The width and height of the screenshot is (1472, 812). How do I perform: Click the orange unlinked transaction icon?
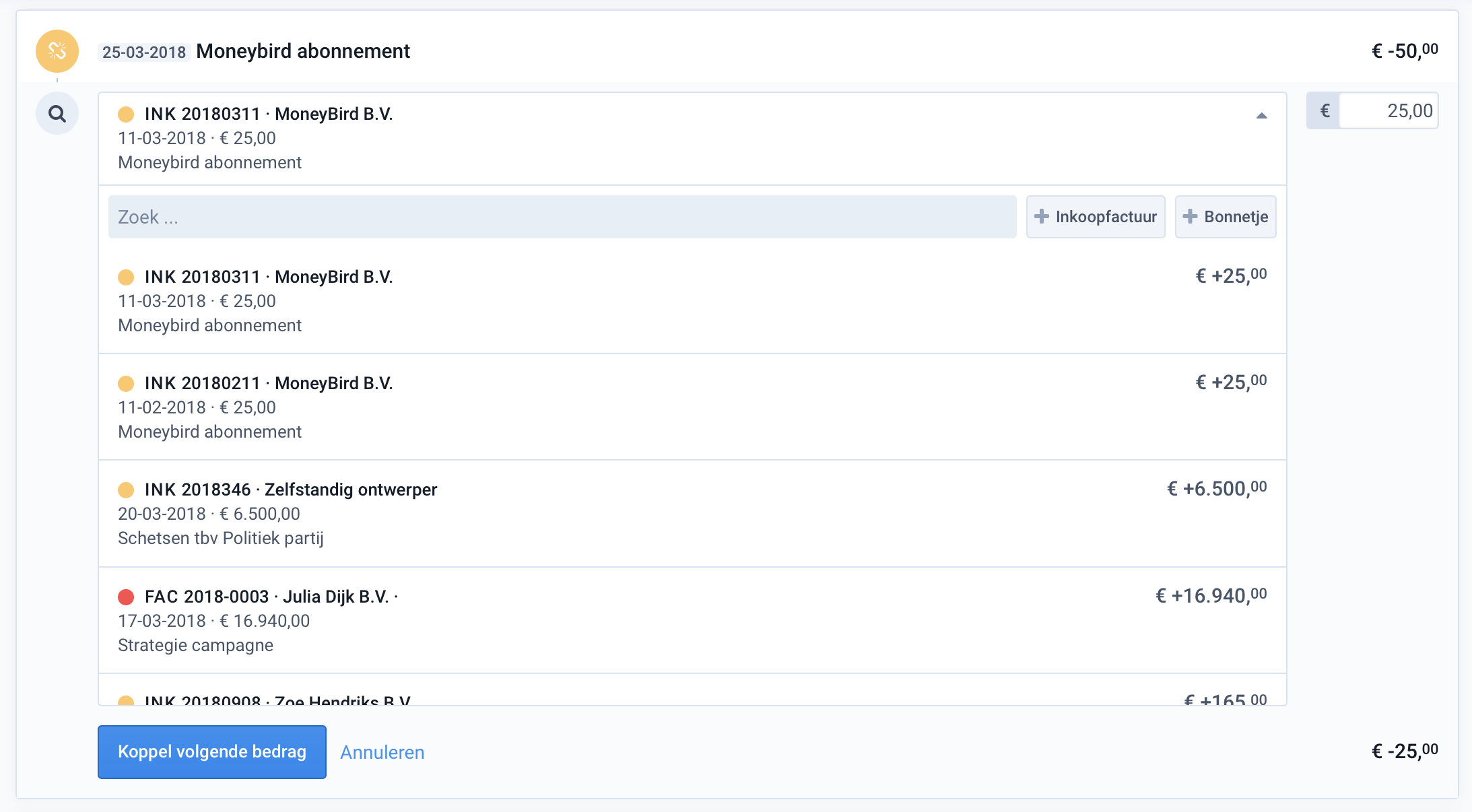click(57, 51)
